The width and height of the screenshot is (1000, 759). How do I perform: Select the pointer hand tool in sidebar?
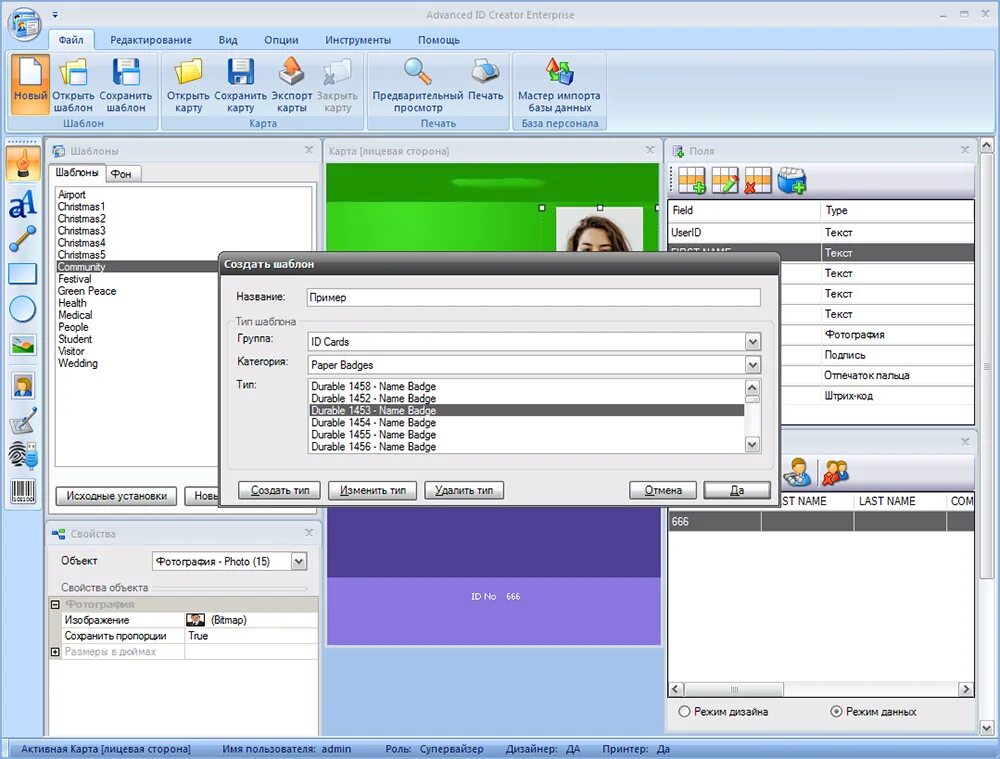pyautogui.click(x=23, y=163)
